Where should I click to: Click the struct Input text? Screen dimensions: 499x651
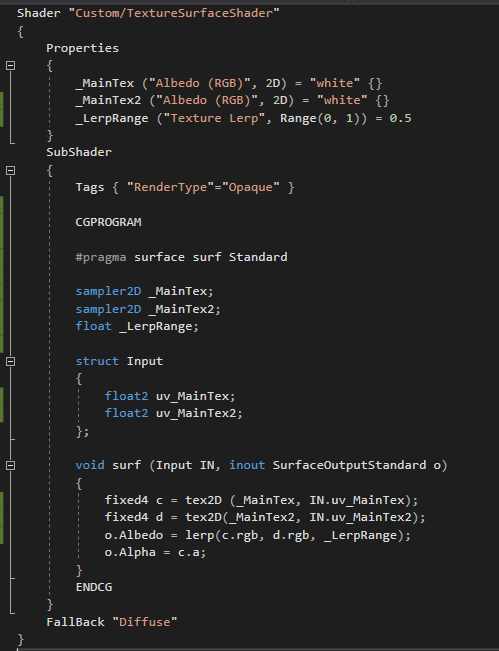click(119, 361)
